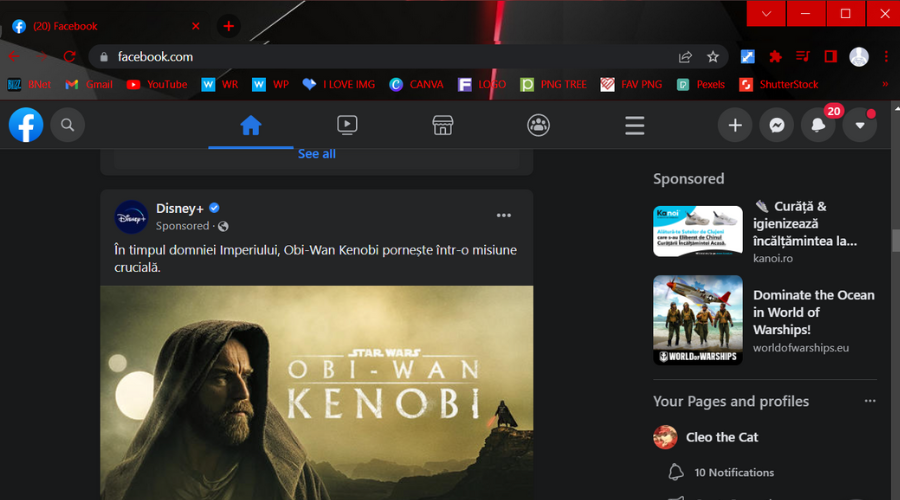The image size is (900, 500).
Task: Click the public globe icon on Disney+ post
Action: (x=223, y=226)
